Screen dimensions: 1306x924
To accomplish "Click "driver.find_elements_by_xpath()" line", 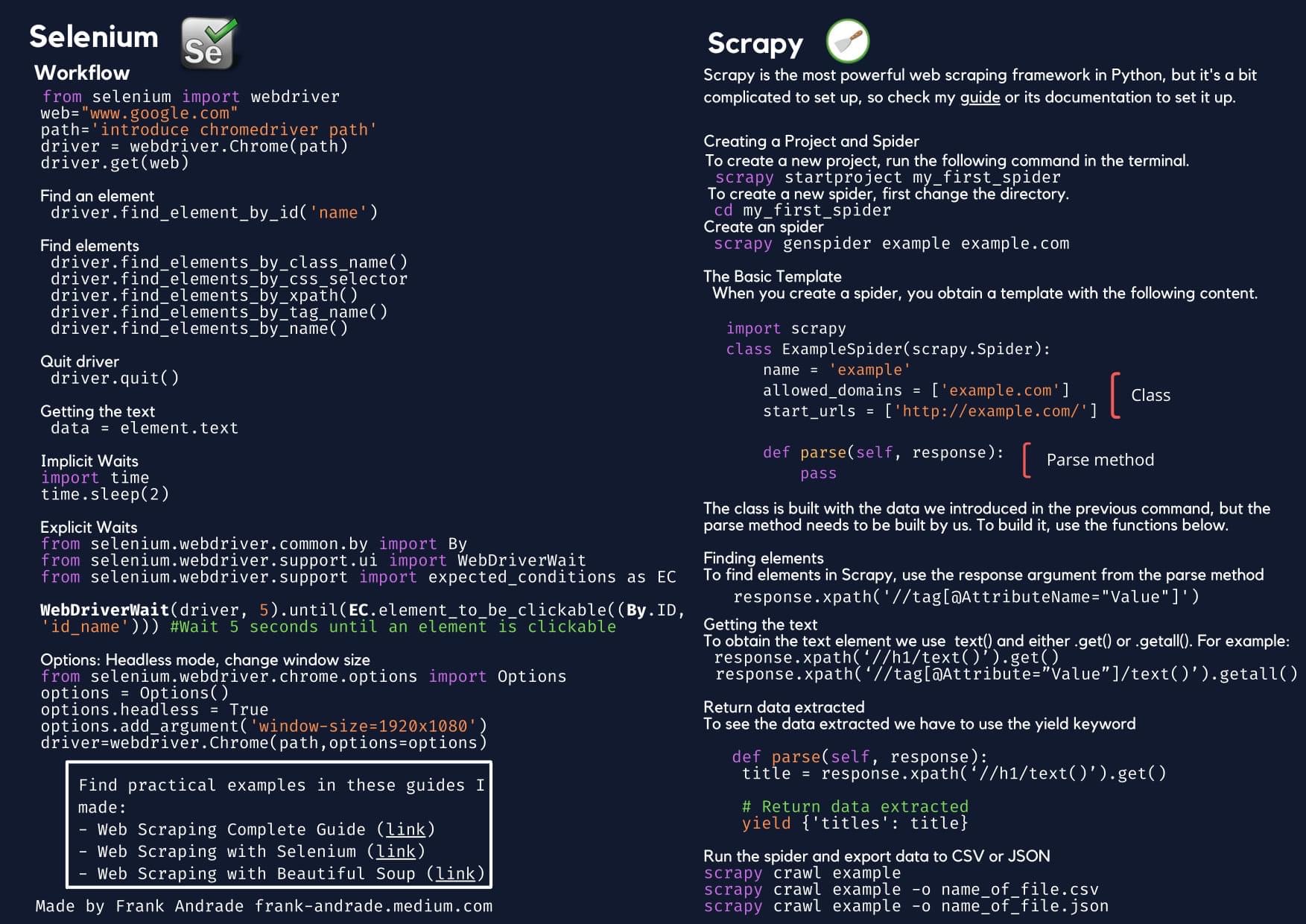I will tap(204, 295).
